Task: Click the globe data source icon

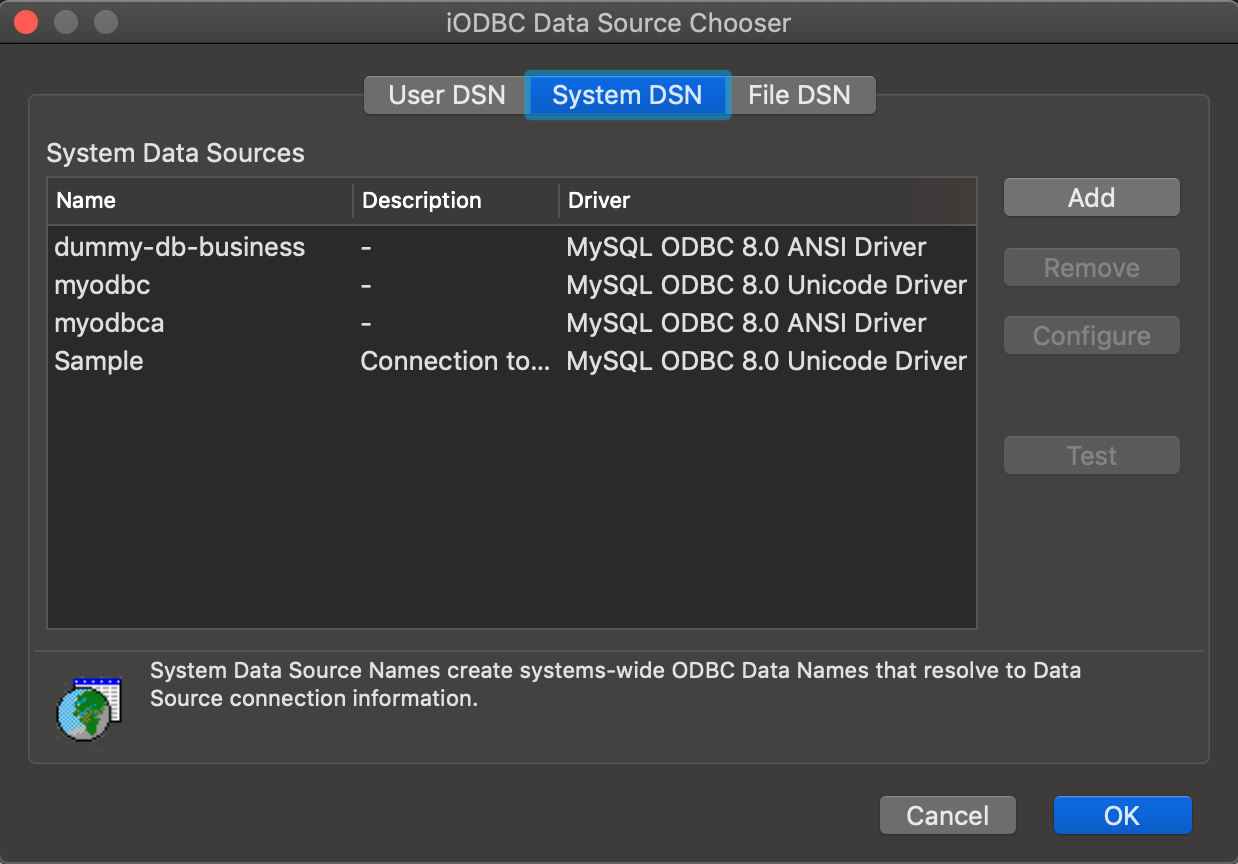Action: pyautogui.click(x=89, y=709)
